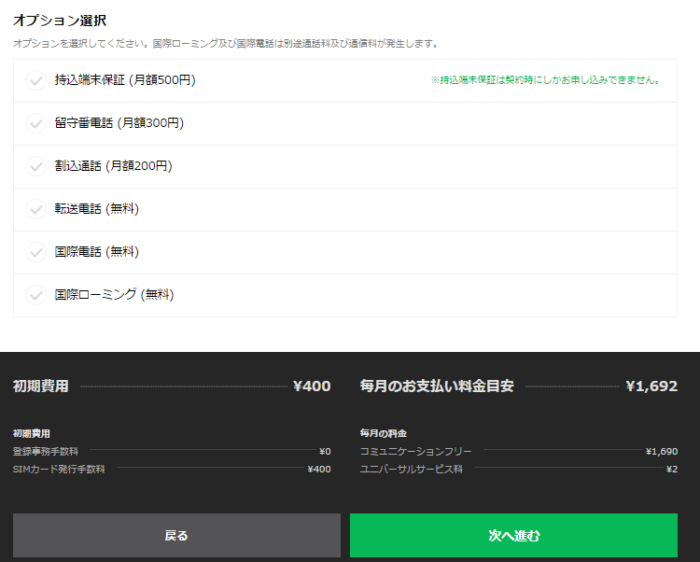This screenshot has height=562, width=700.
Task: Check the 国際ローミング (無料) option
Action: (36, 295)
